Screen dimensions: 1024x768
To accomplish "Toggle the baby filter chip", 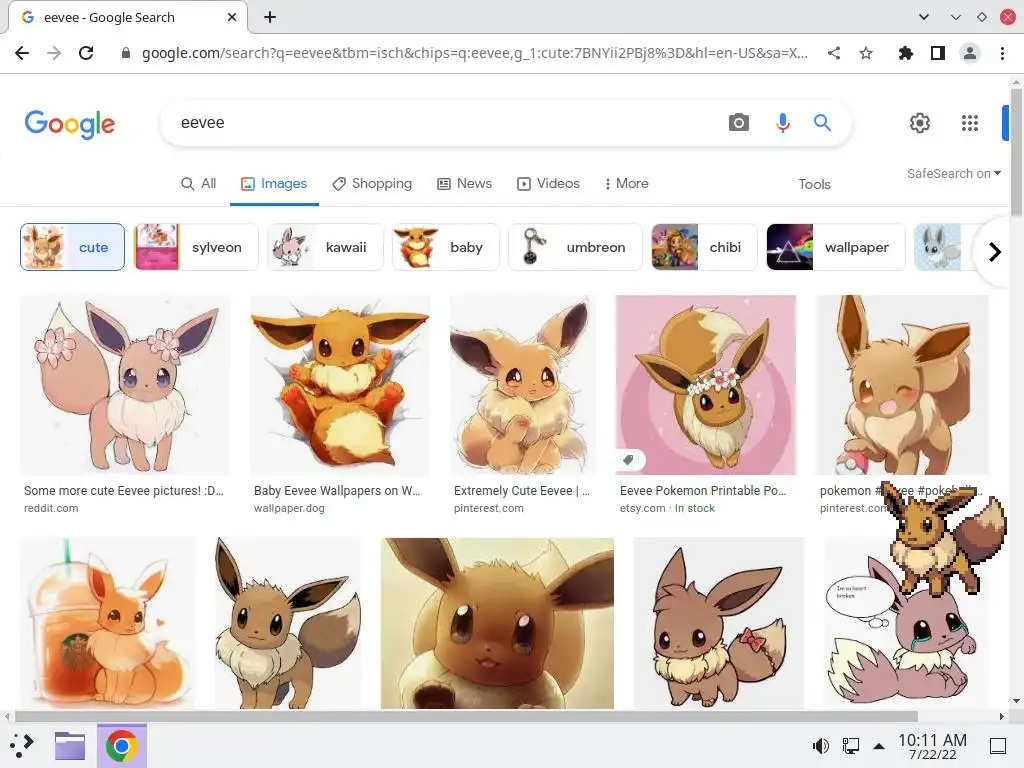I will (445, 247).
